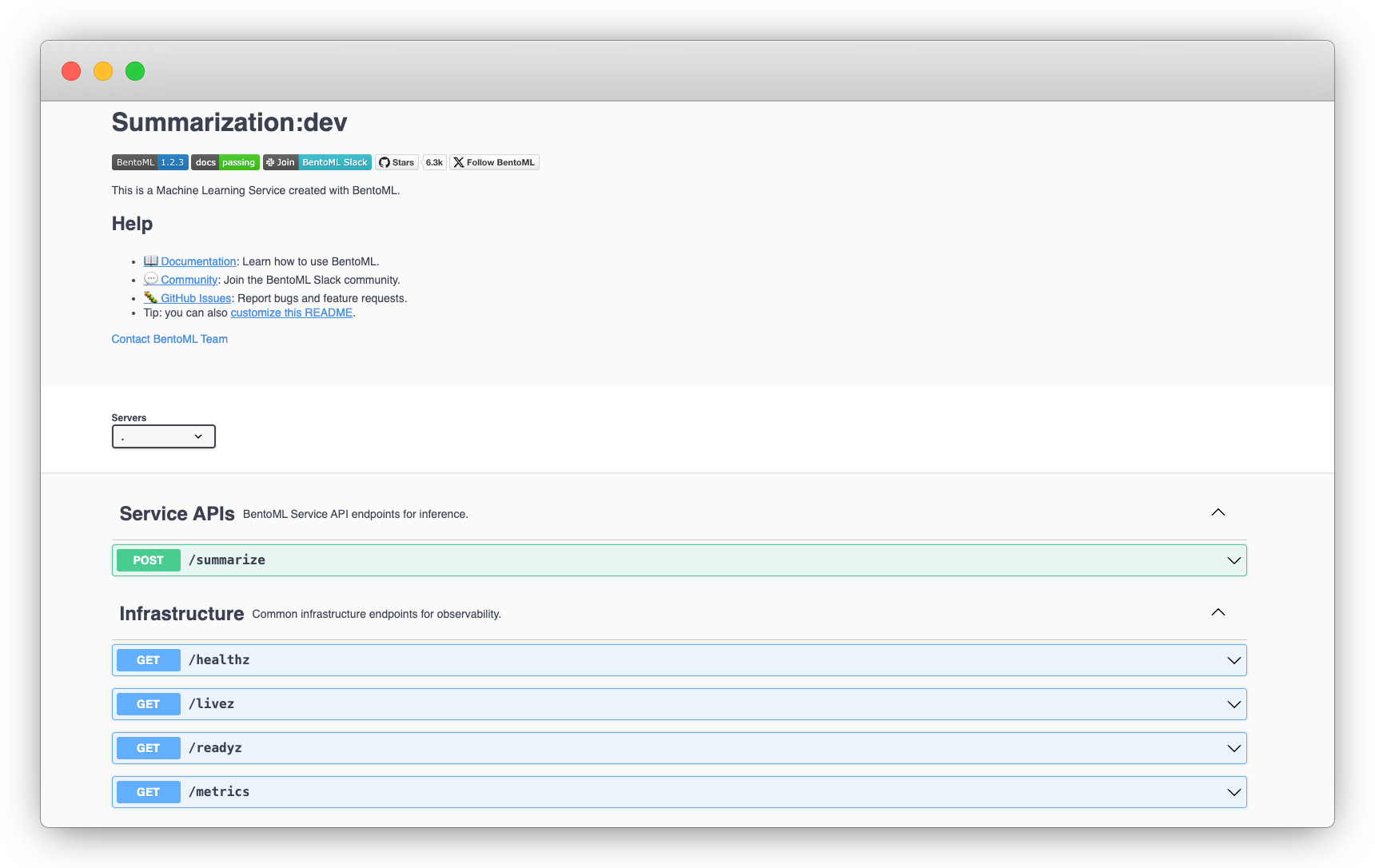Collapse the Infrastructure section chevron
This screenshot has width=1375, height=868.
pos(1218,612)
